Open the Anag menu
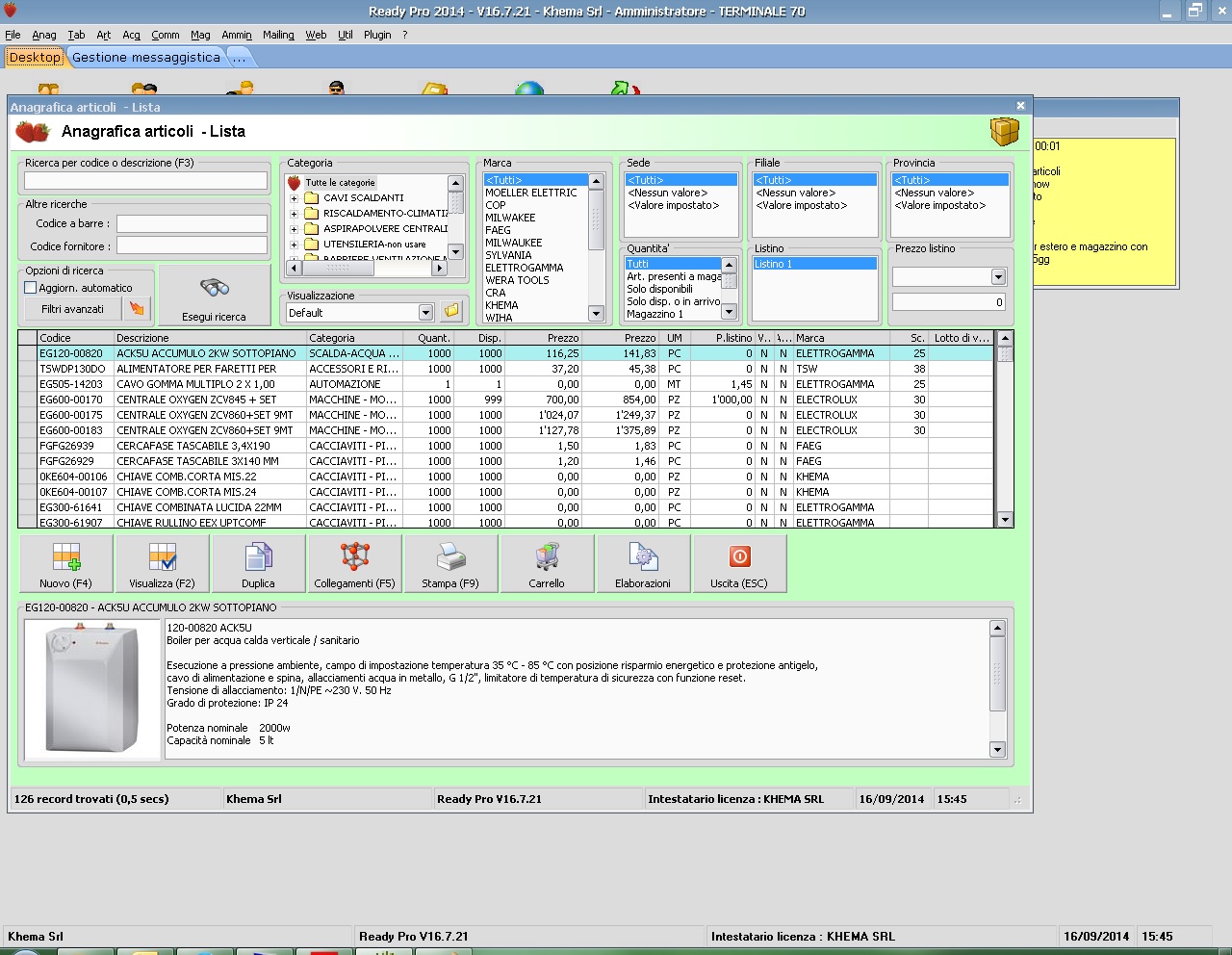The height and width of the screenshot is (955, 1232). point(44,35)
